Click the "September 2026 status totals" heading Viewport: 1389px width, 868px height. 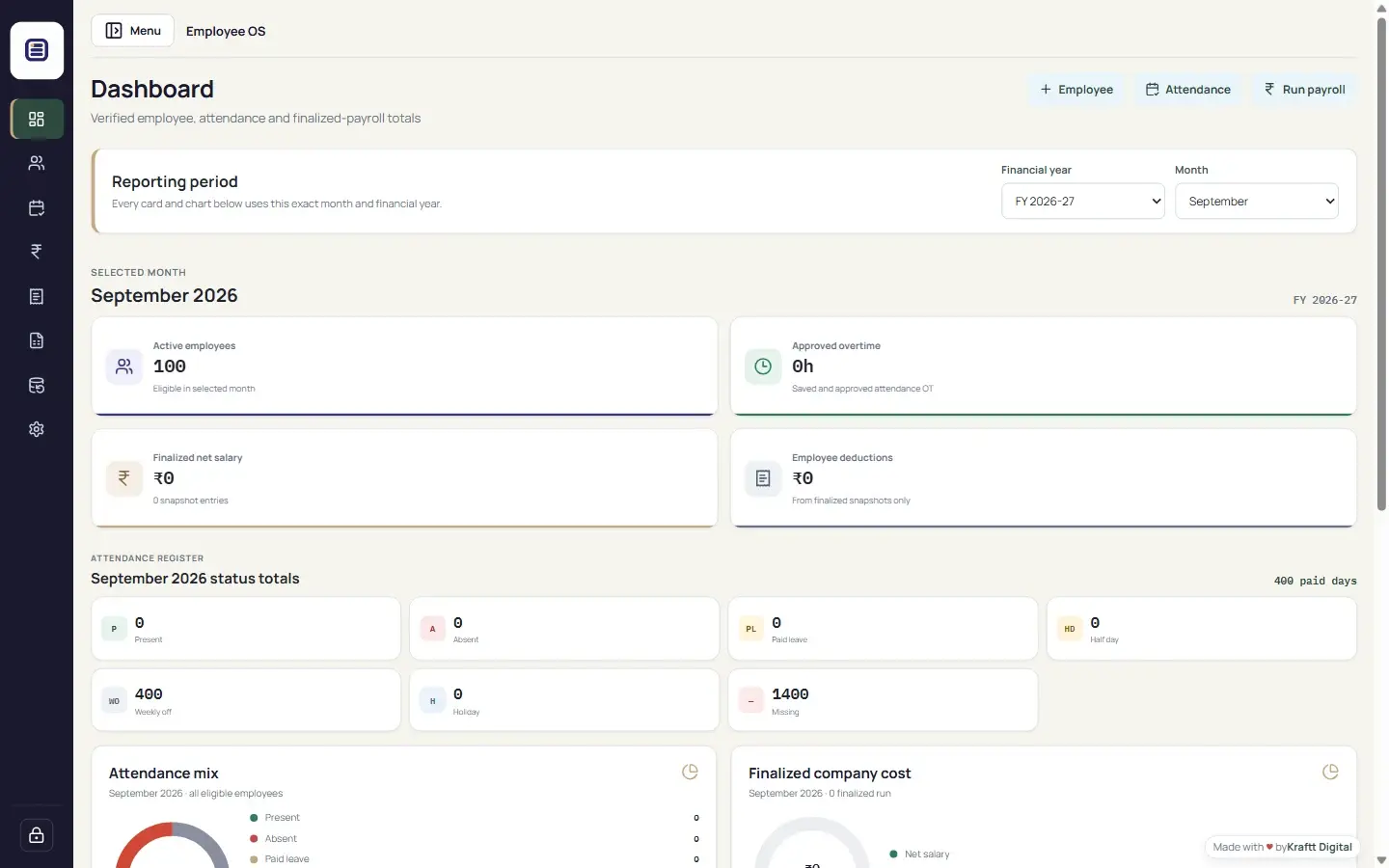click(x=195, y=579)
